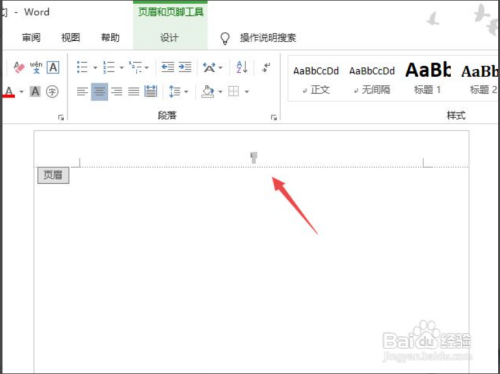Apply font color with the red-underlined A
The height and width of the screenshot is (374, 500).
click(x=9, y=91)
